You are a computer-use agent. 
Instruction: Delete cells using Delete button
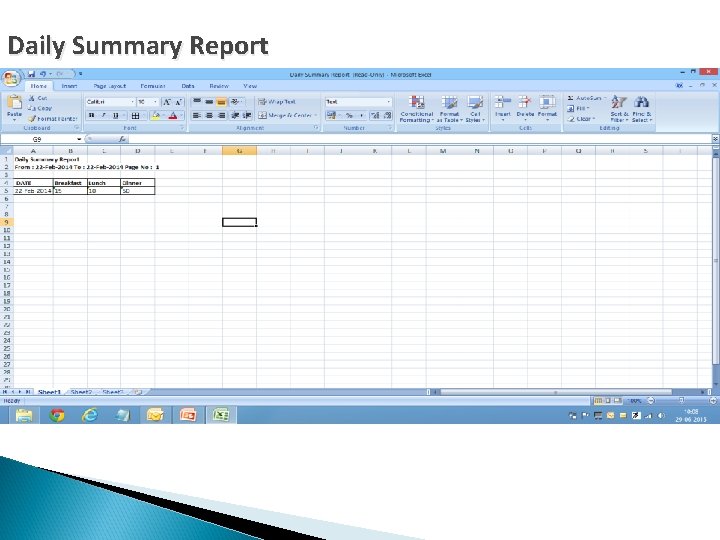(525, 108)
